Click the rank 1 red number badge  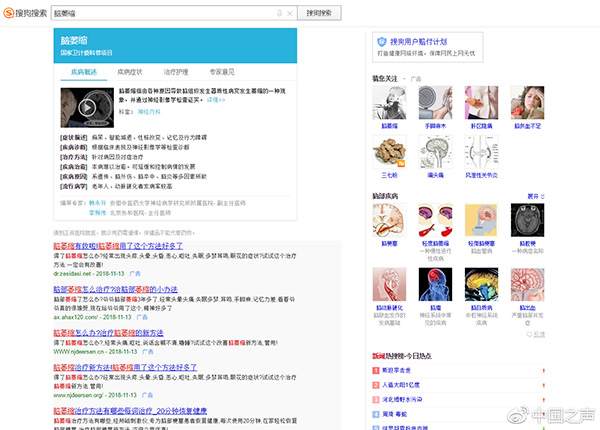coord(375,370)
